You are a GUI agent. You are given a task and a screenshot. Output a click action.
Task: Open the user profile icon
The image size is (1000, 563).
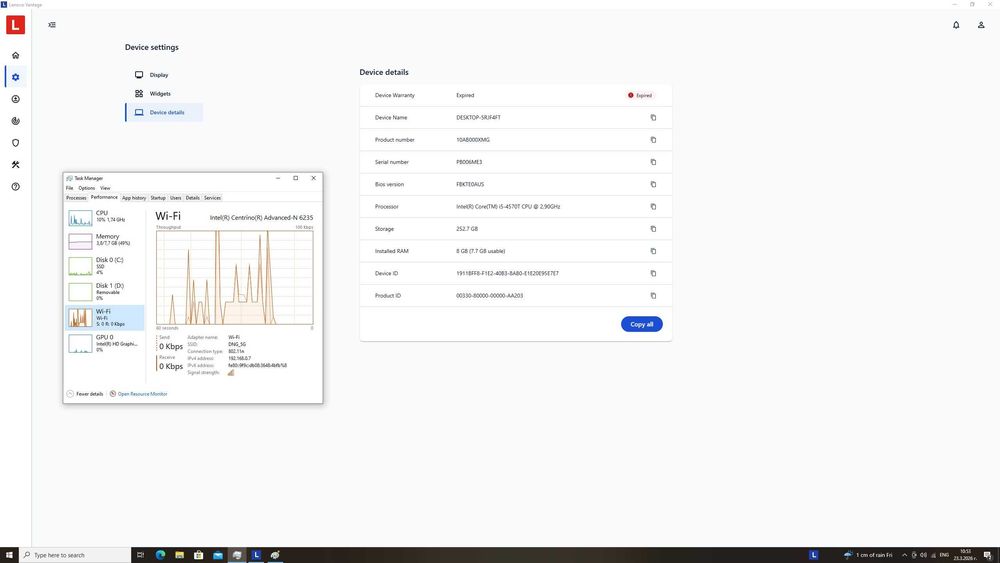pos(981,25)
